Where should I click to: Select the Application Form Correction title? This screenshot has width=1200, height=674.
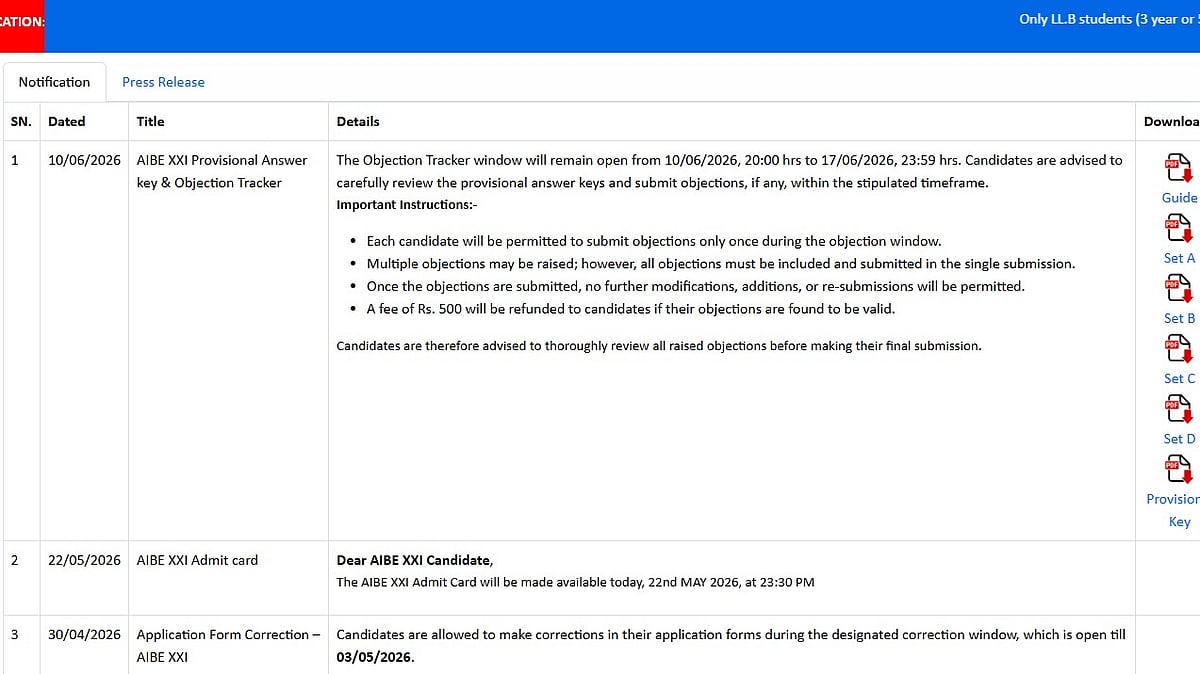coord(229,646)
